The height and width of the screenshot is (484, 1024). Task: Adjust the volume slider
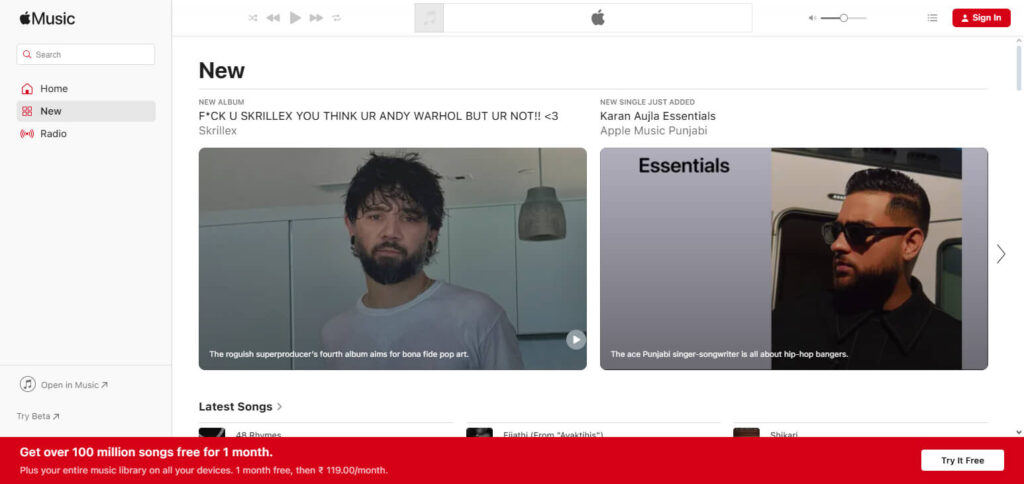coord(844,18)
